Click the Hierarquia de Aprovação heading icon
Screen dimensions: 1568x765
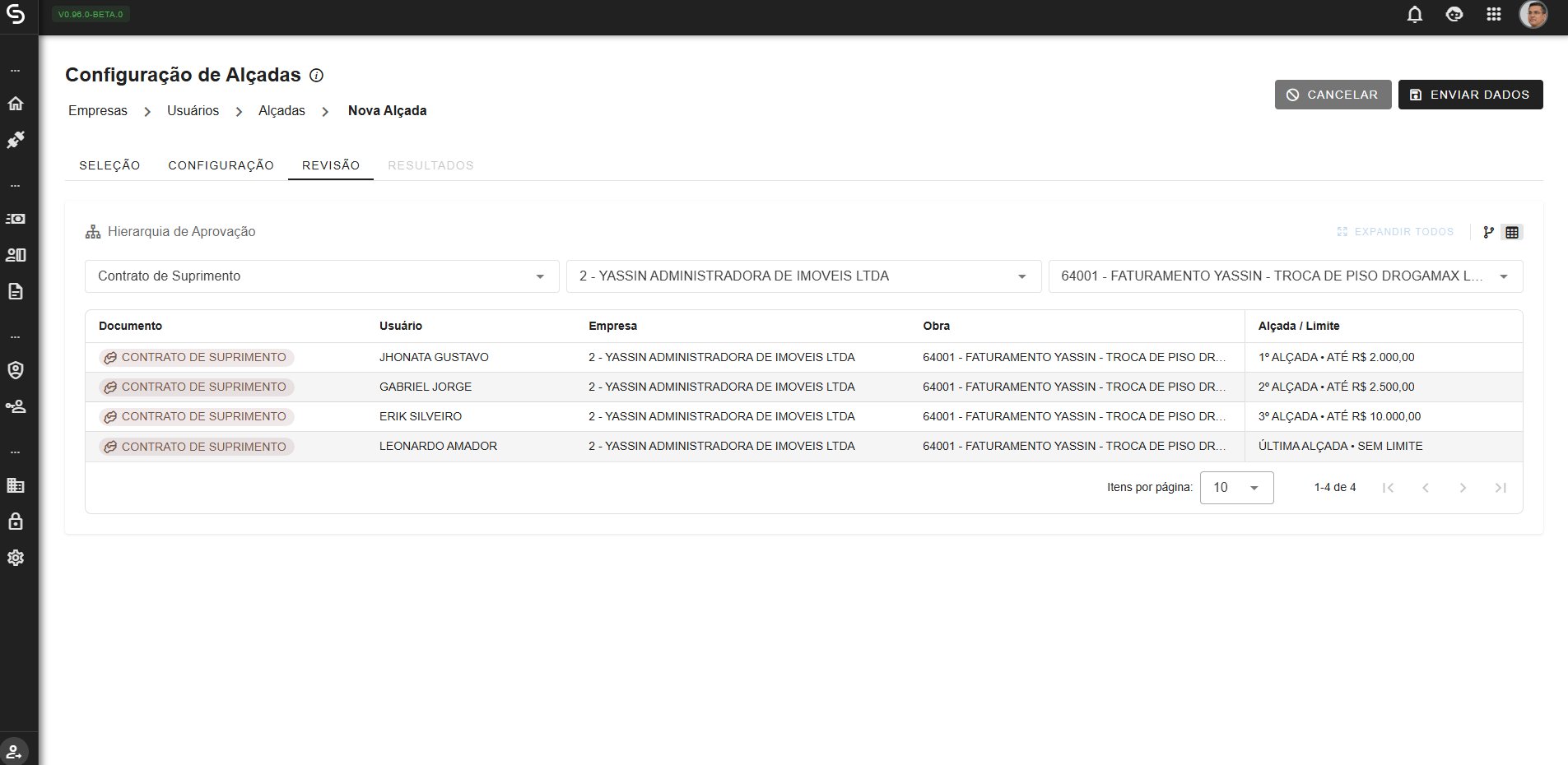click(x=93, y=232)
